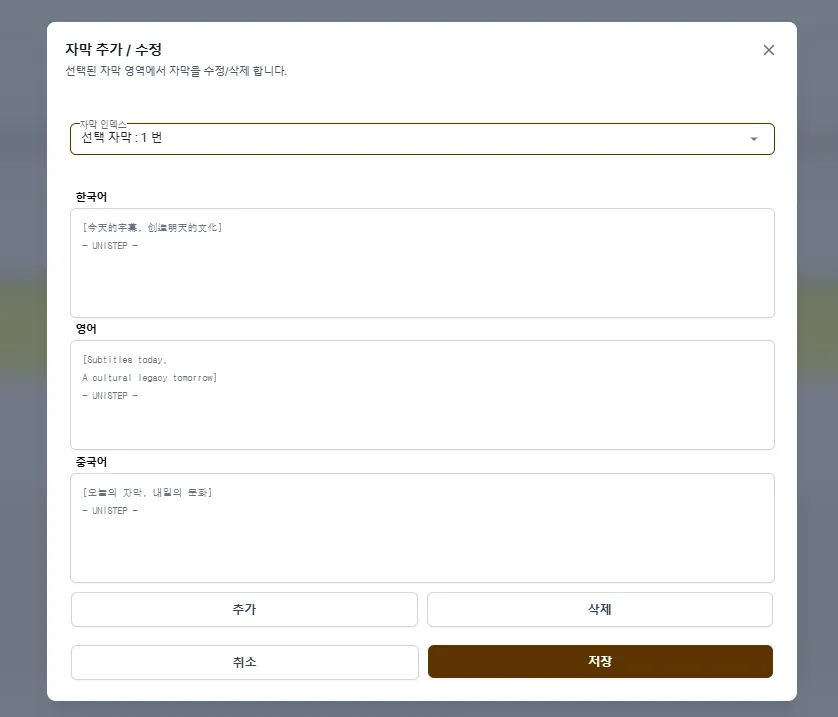Click 'A cultural legacy tomorrow]' line

pyautogui.click(x=150, y=378)
